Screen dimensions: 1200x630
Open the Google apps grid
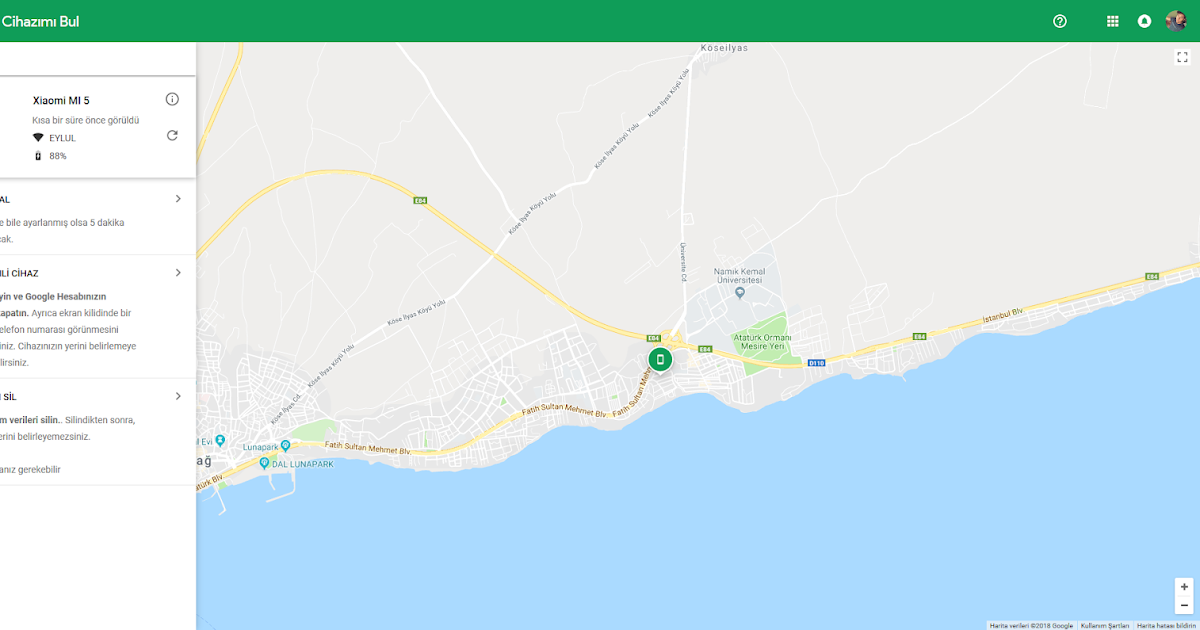pyautogui.click(x=1113, y=21)
